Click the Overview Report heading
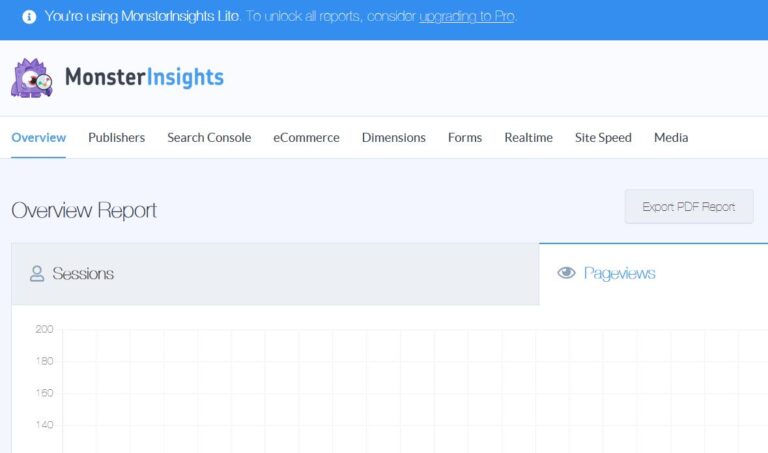 coord(84,210)
